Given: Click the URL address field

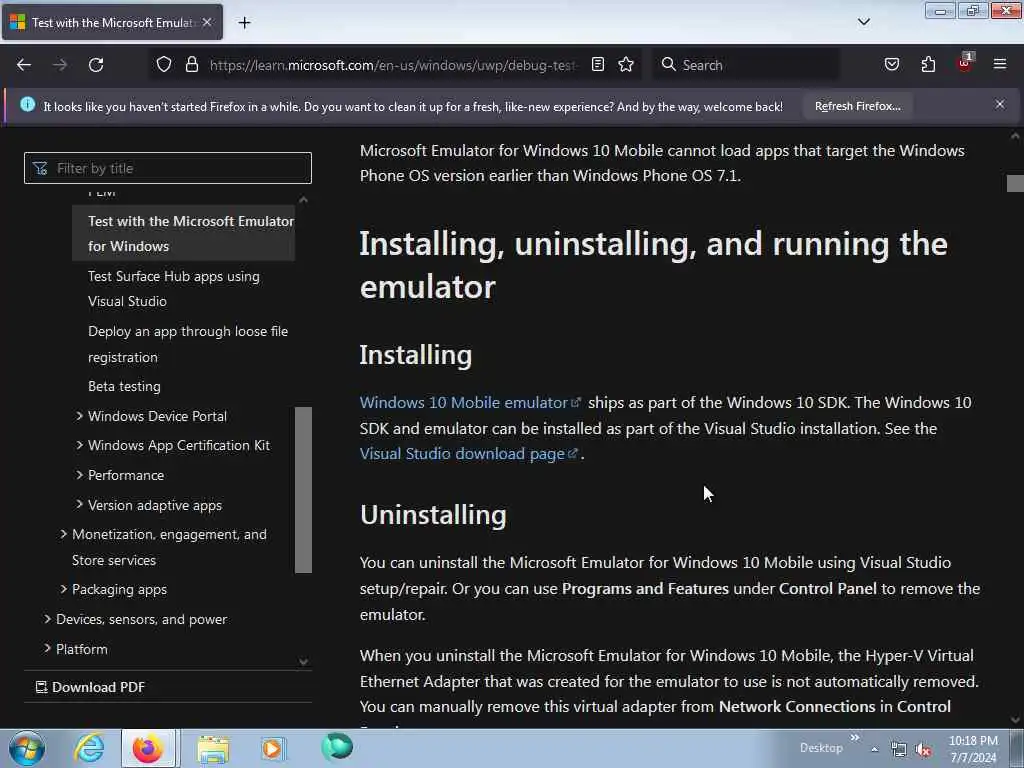Looking at the screenshot, I should 392,65.
